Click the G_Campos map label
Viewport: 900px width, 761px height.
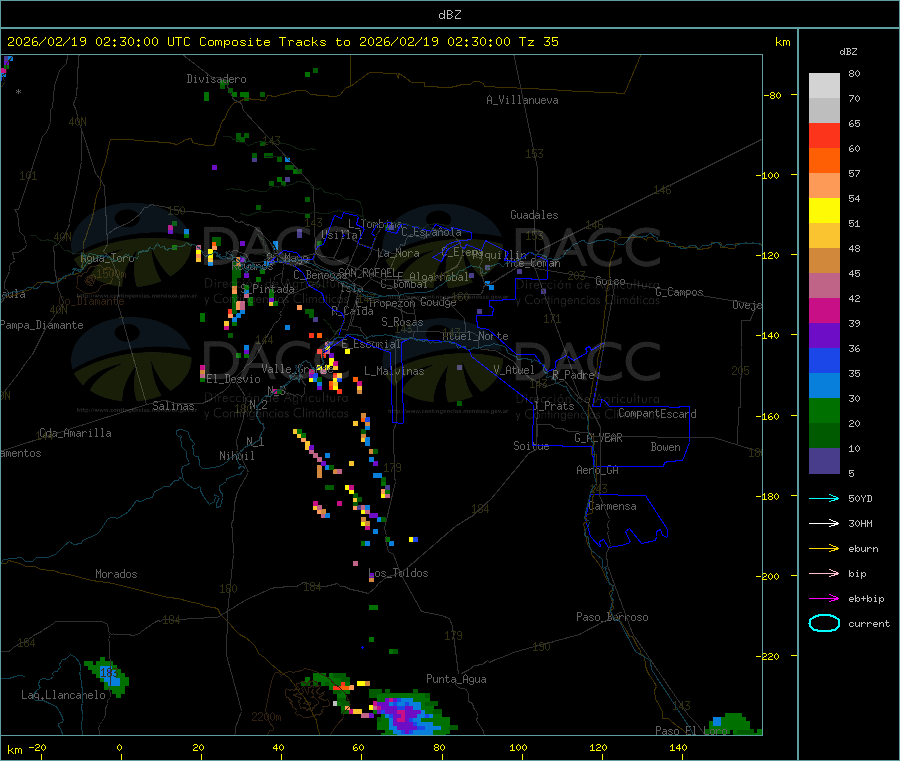coord(680,292)
